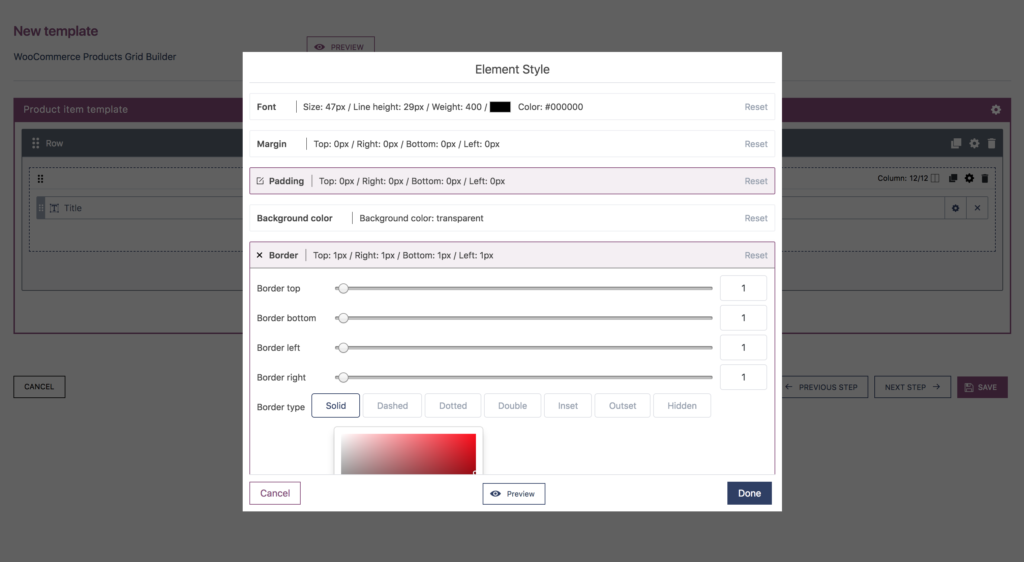The image size is (1024, 562).
Task: Expand the Margin style section
Action: coord(512,144)
